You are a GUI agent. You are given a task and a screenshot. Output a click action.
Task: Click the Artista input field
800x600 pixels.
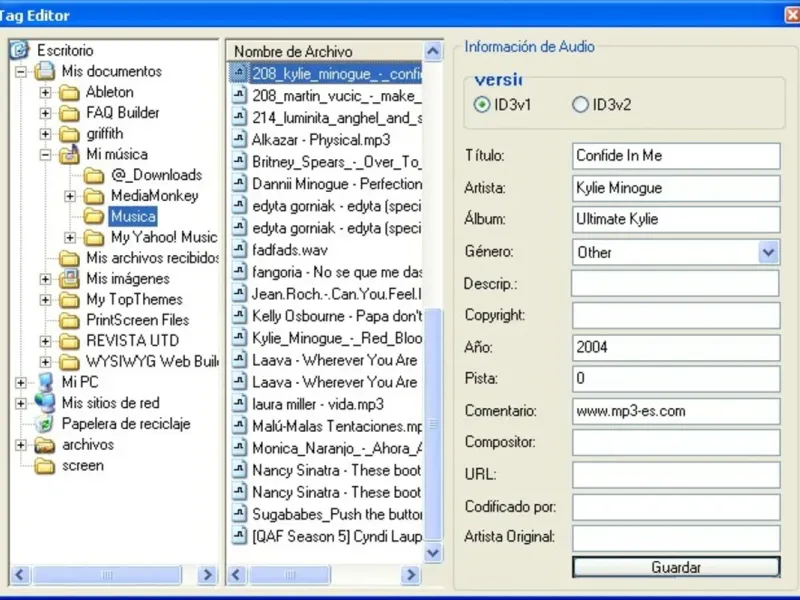[x=676, y=188]
